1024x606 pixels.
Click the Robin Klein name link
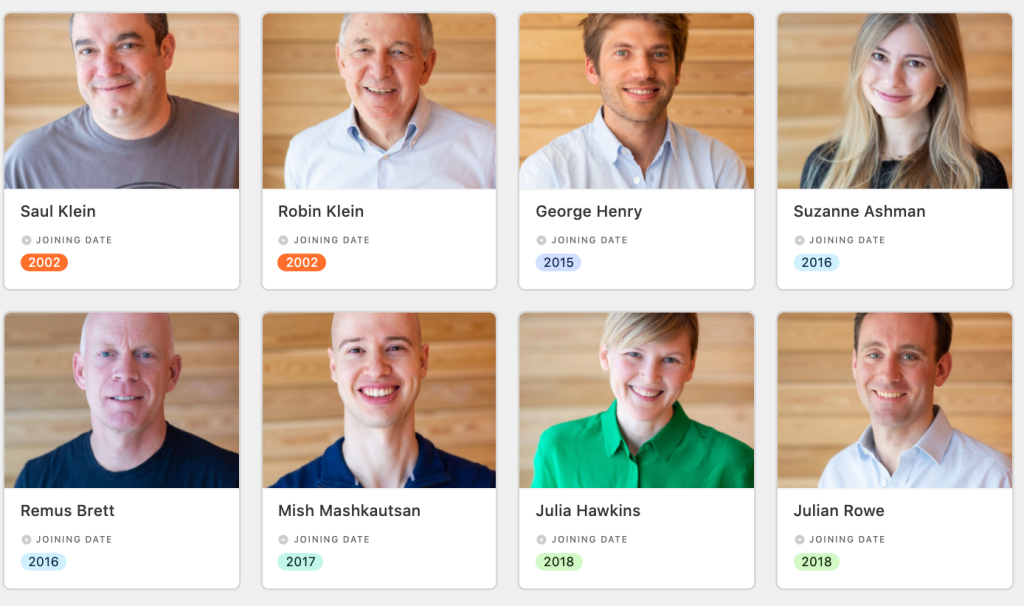tap(321, 211)
